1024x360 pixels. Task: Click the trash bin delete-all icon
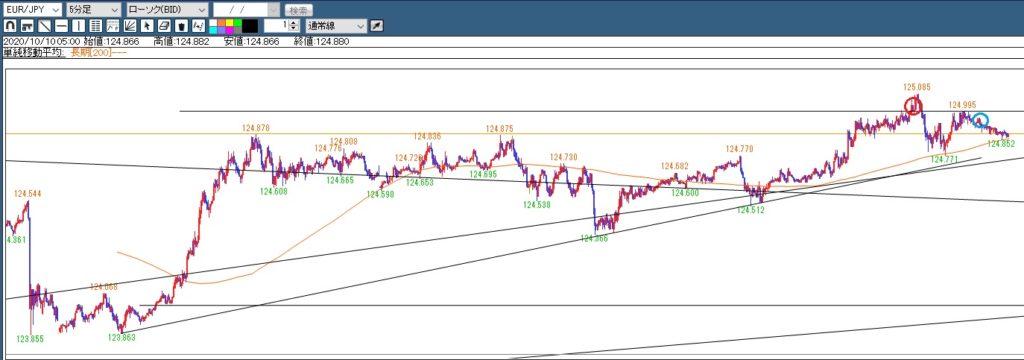click(182, 25)
